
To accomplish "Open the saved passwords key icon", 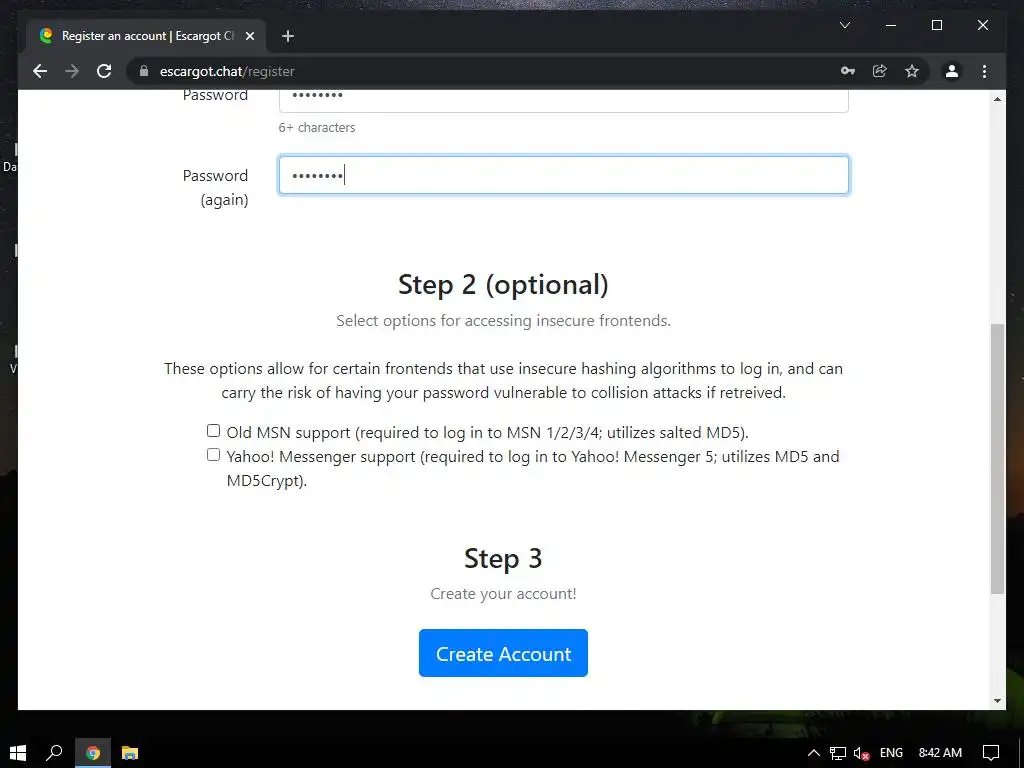I will click(848, 71).
